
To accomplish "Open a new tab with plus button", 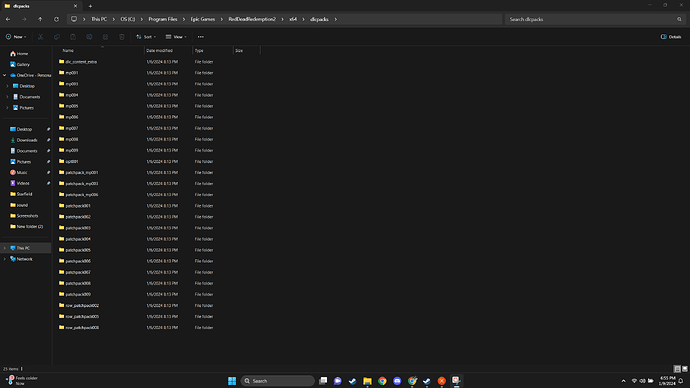I will pyautogui.click(x=90, y=6).
